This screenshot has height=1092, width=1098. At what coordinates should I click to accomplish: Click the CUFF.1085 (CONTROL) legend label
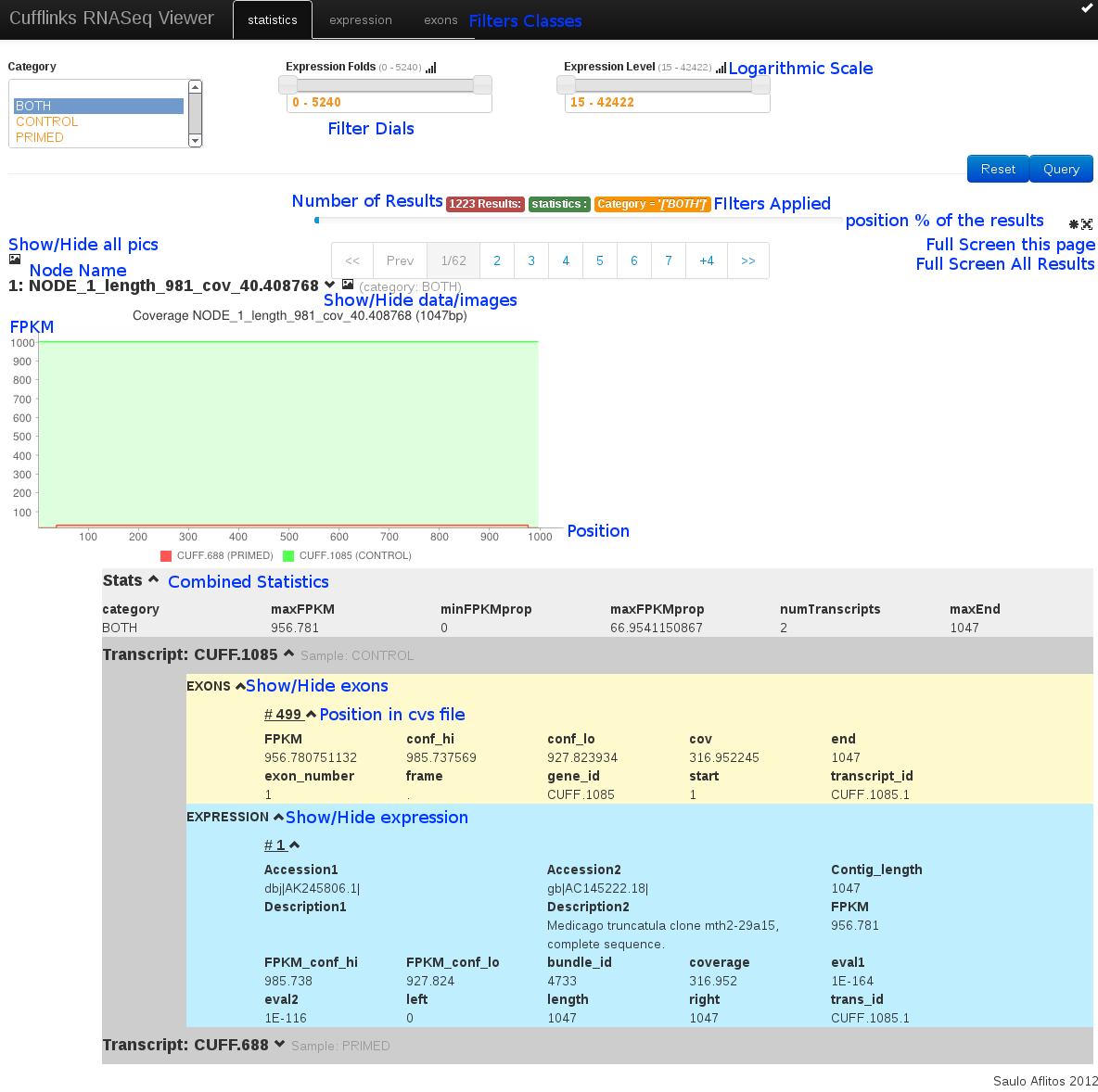pos(355,556)
